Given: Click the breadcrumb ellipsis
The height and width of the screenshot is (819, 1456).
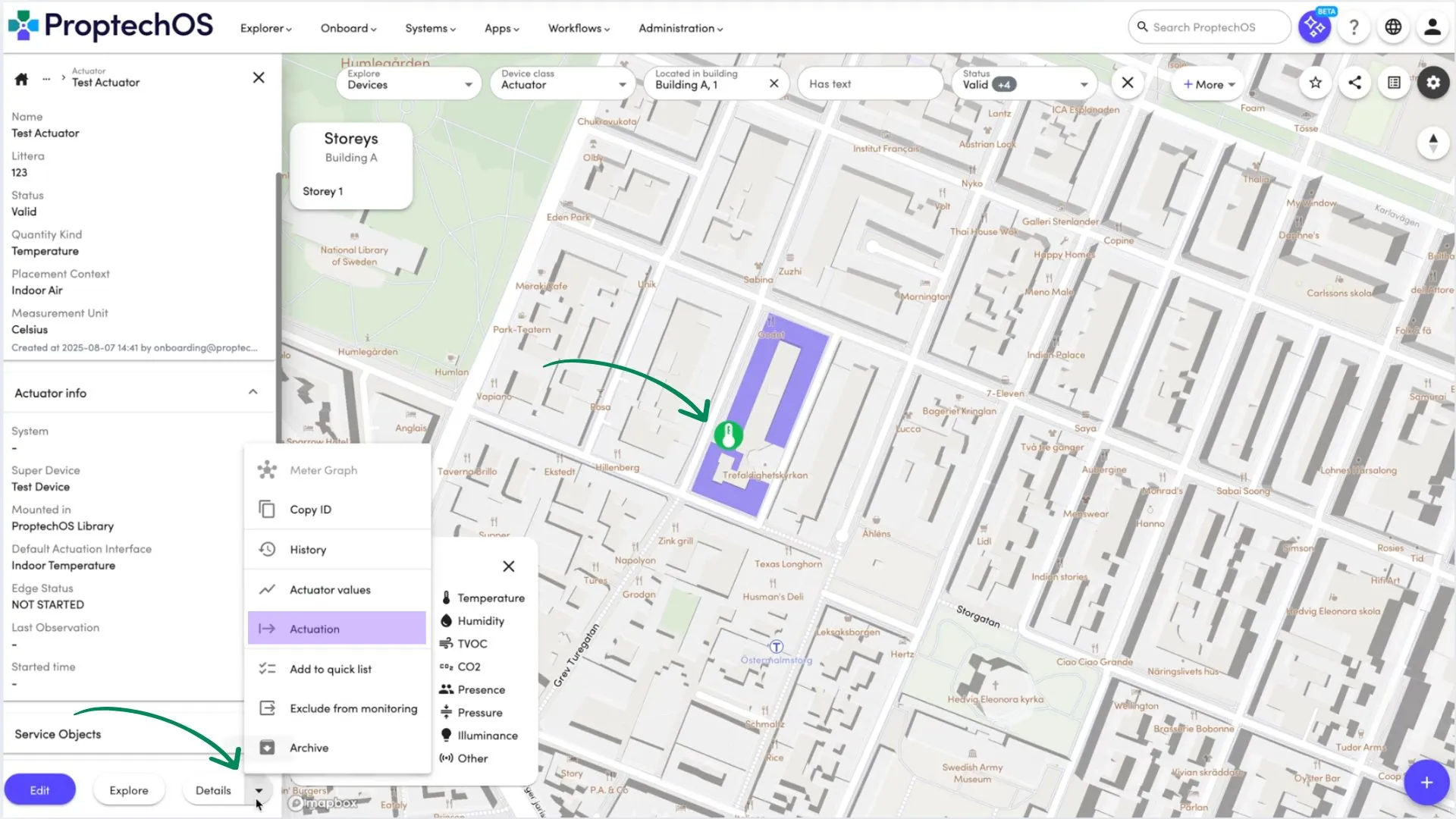Looking at the screenshot, I should click(x=46, y=79).
